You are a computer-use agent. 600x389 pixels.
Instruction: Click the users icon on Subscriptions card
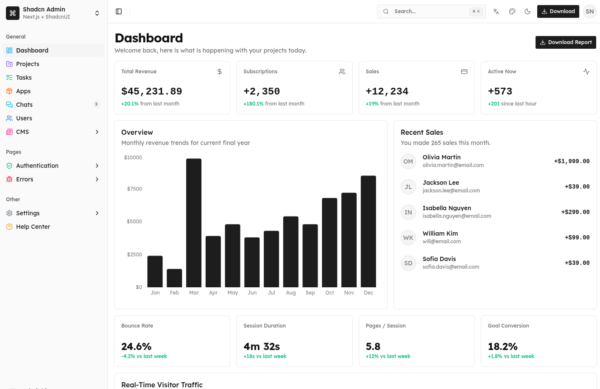click(342, 72)
